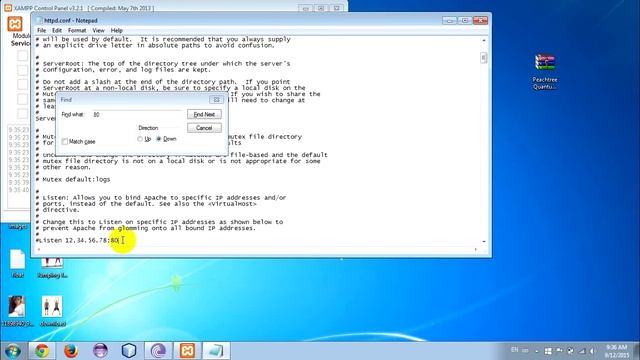
Task: Select the download image desktop icon
Action: point(52,311)
